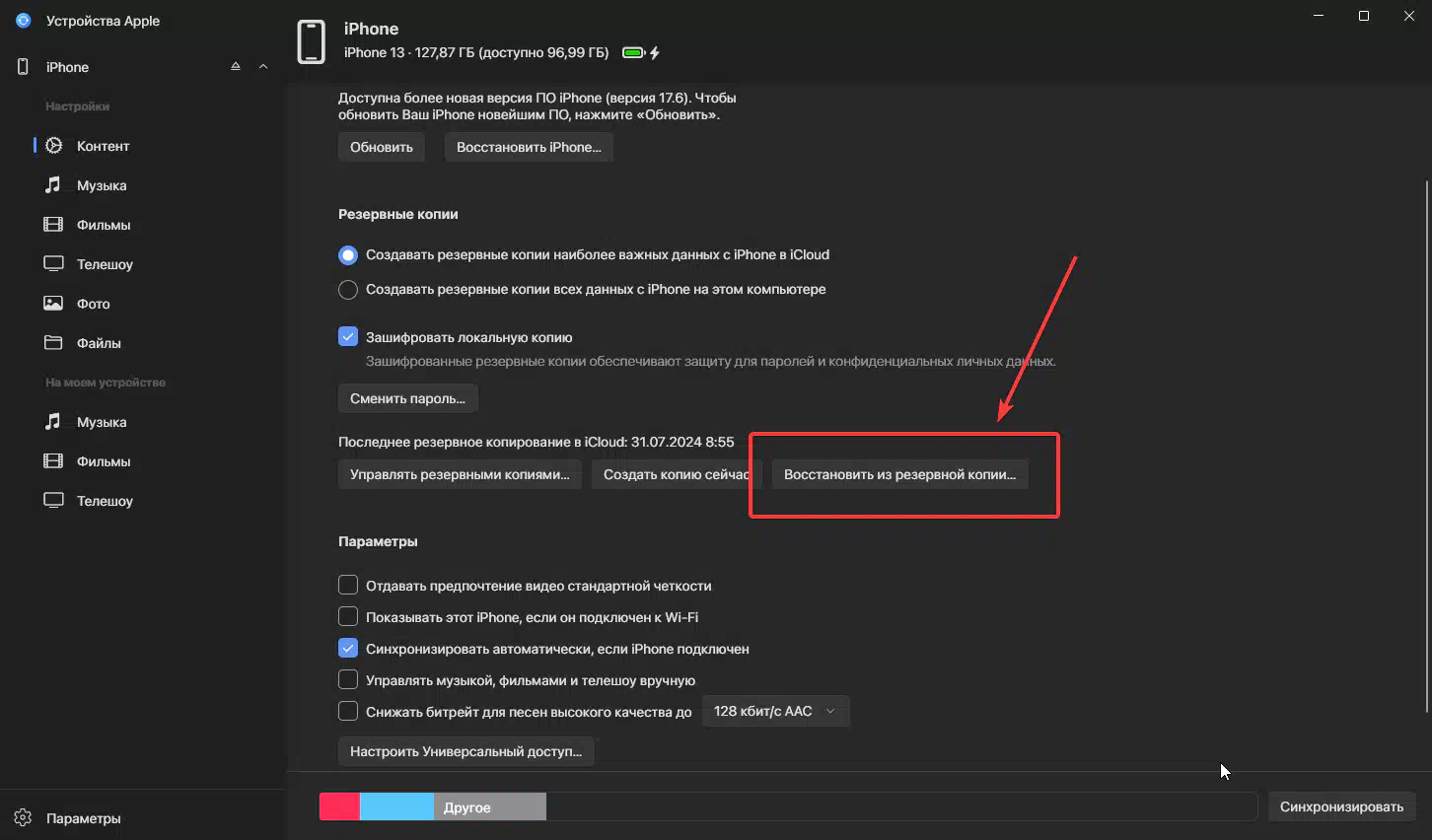
Task: Click the Параметры gear icon at bottom left
Action: (24, 818)
